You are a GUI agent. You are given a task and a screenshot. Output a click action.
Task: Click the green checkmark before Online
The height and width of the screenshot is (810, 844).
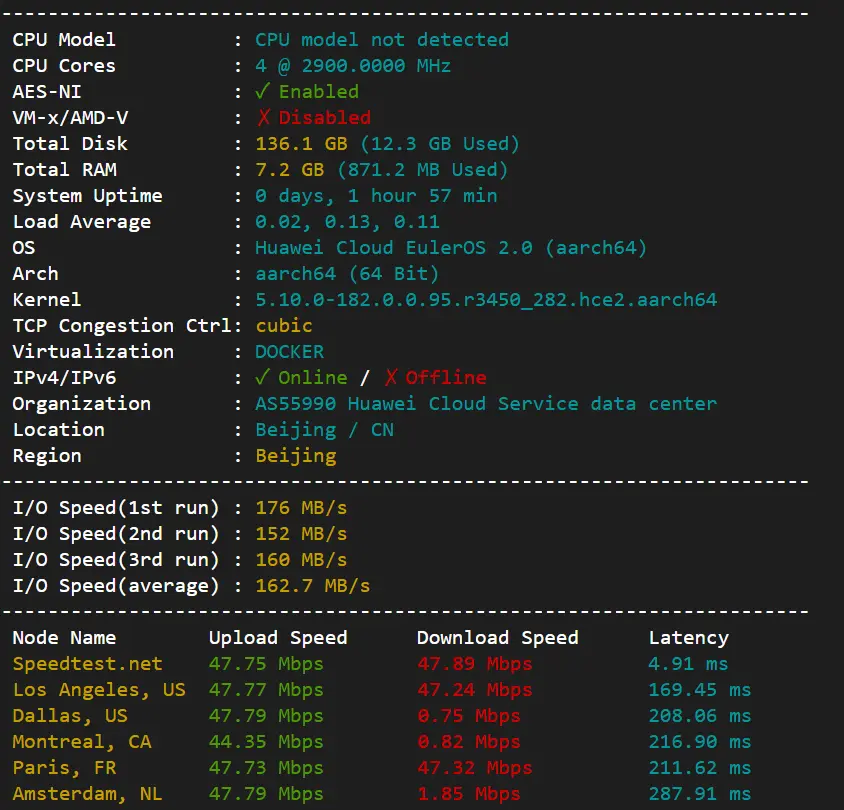pos(262,377)
